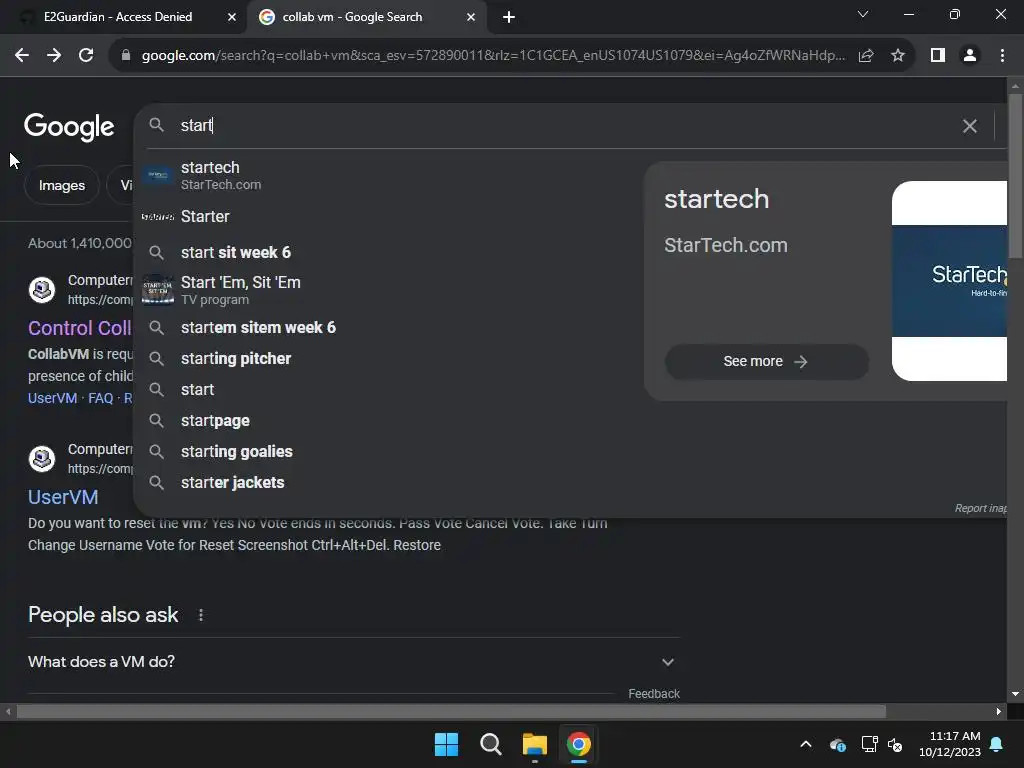Click the See more button
Image resolution: width=1024 pixels, height=768 pixels.
767,362
